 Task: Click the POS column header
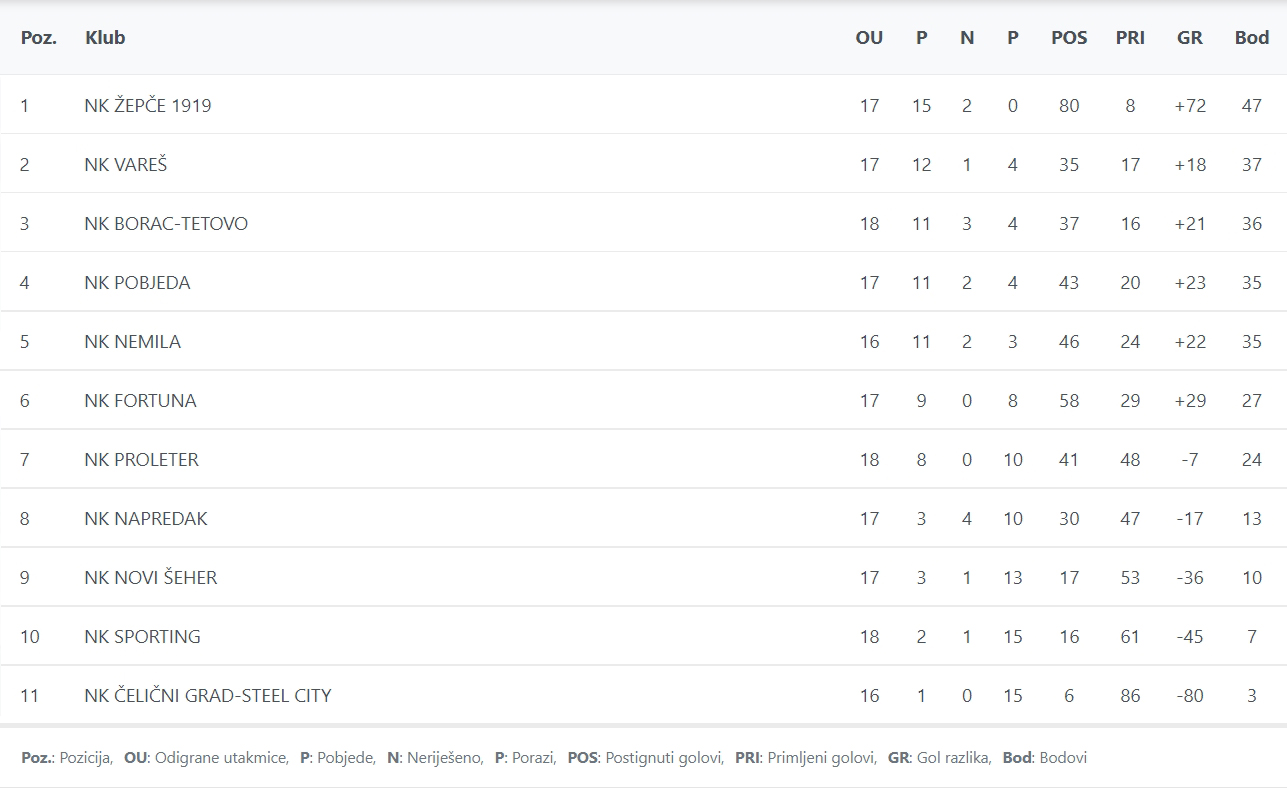[1069, 38]
